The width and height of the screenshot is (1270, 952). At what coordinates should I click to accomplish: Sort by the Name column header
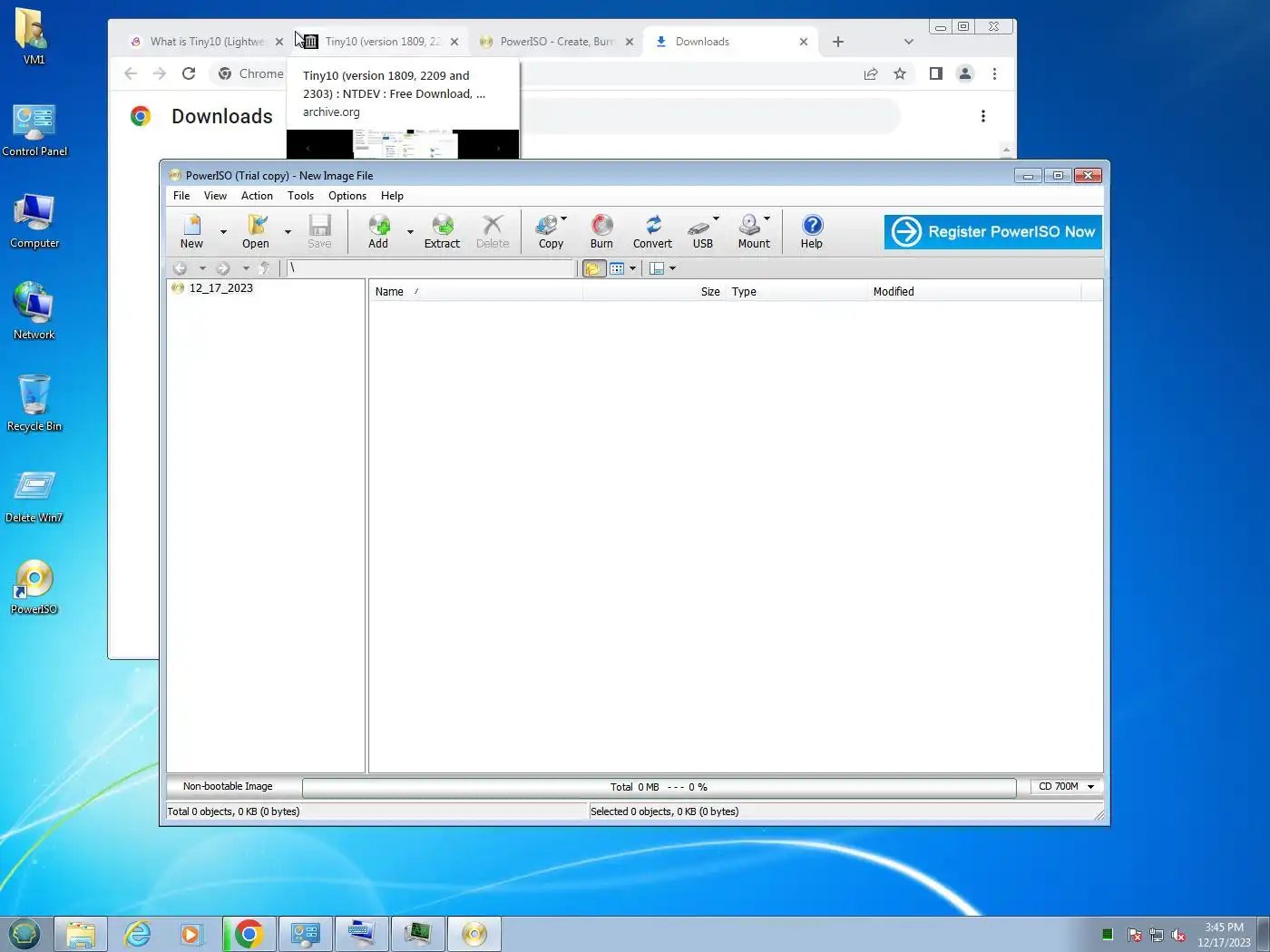(476, 292)
